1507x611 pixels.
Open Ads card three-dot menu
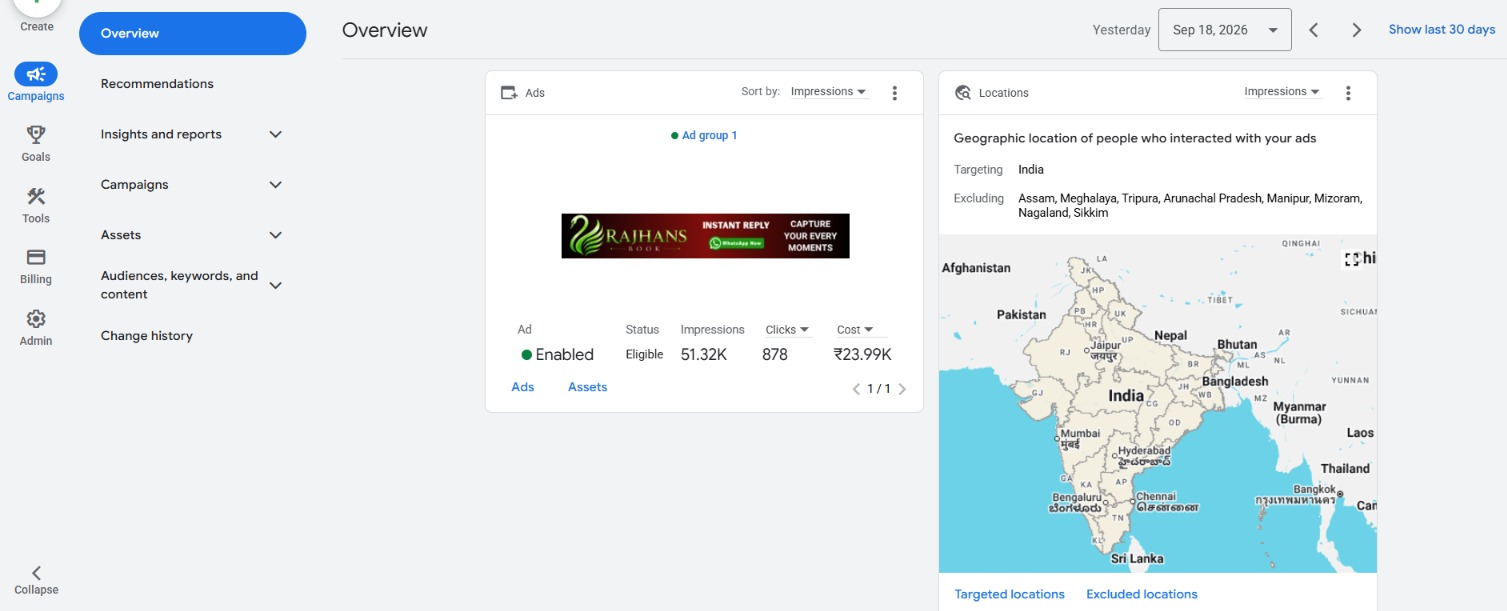[x=895, y=93]
